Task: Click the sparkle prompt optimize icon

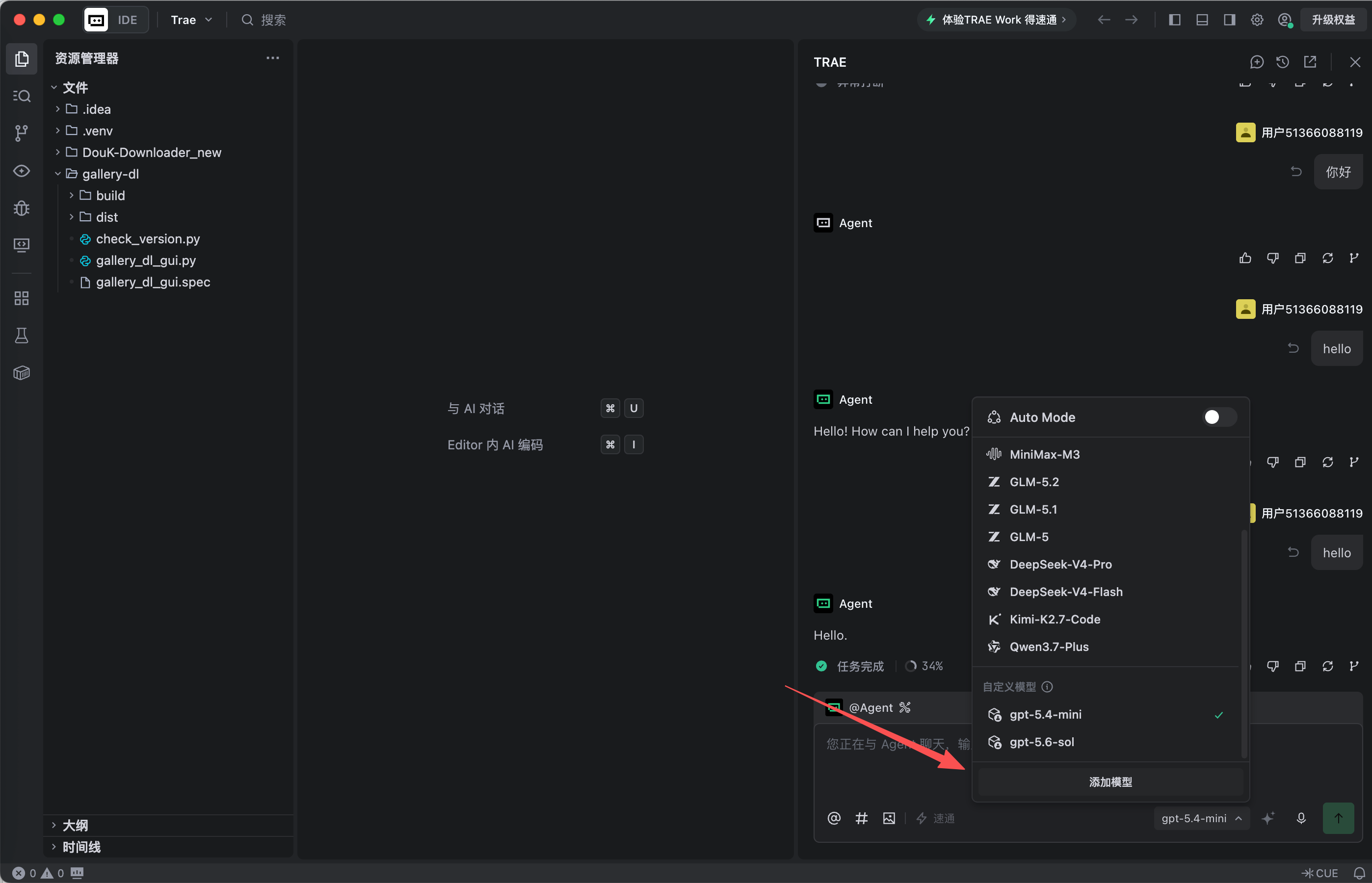Action: [x=1268, y=818]
